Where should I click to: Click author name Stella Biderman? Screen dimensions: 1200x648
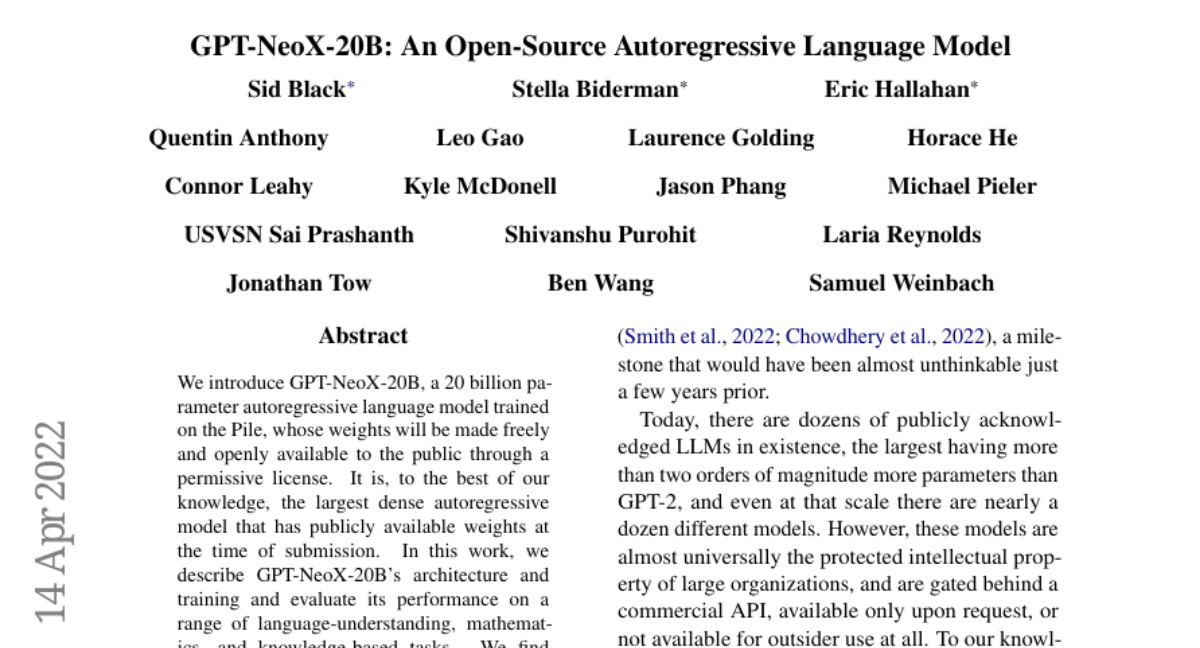pyautogui.click(x=594, y=89)
